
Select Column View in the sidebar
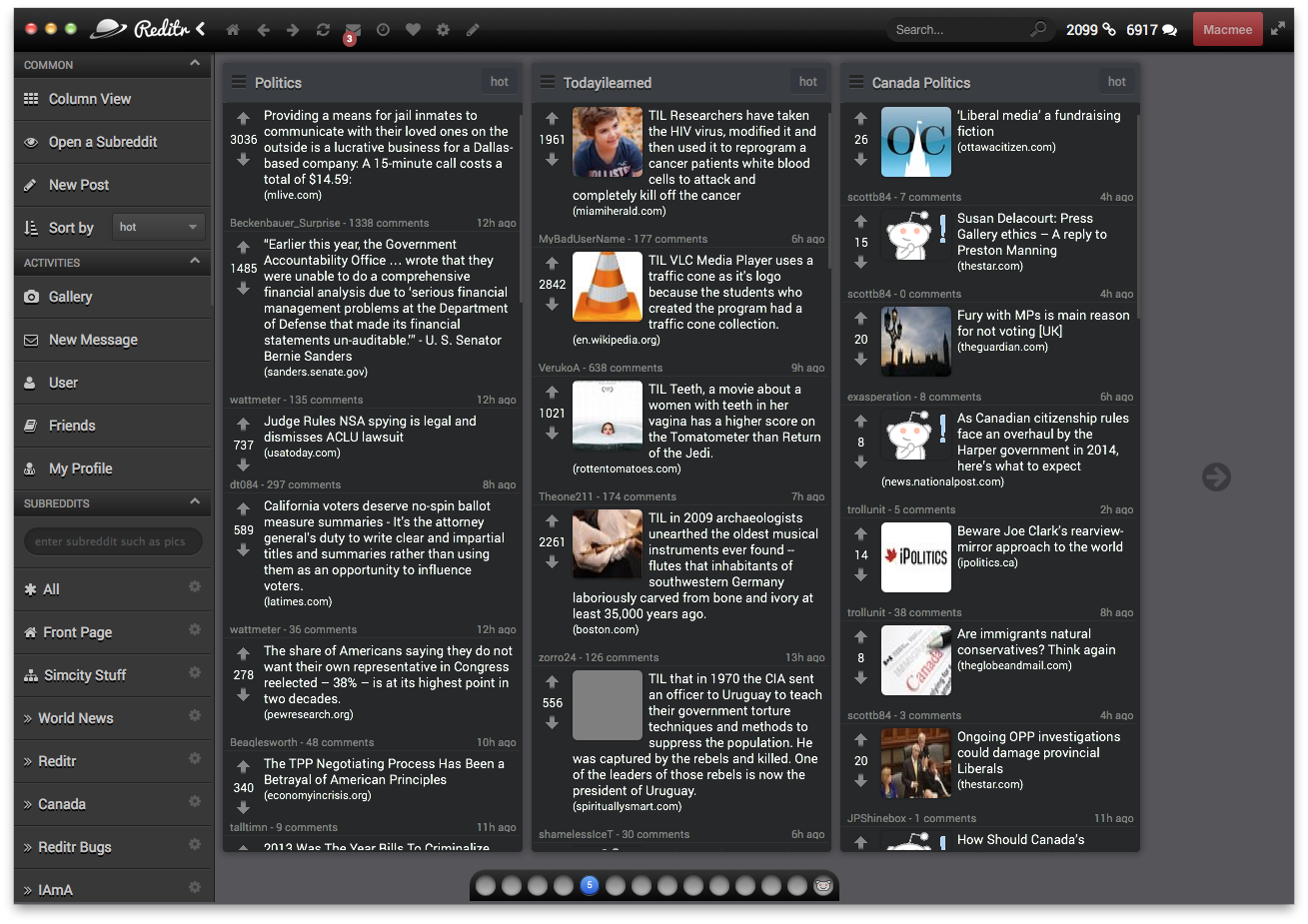click(x=90, y=99)
